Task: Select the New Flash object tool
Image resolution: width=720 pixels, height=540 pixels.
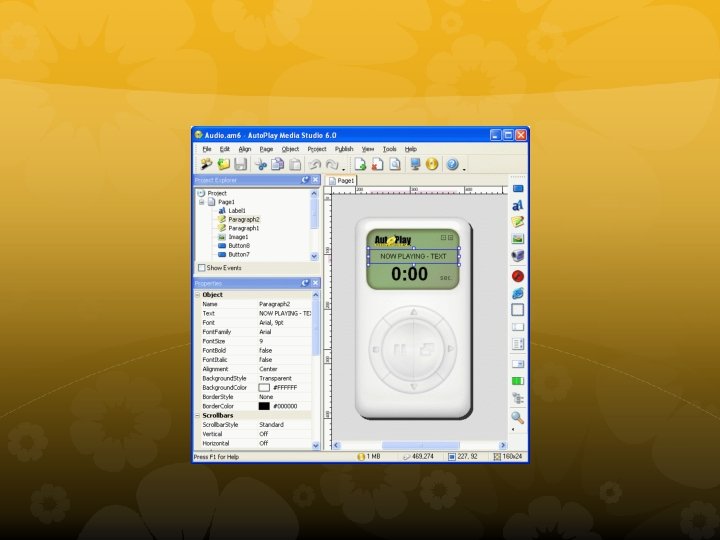Action: tap(518, 276)
